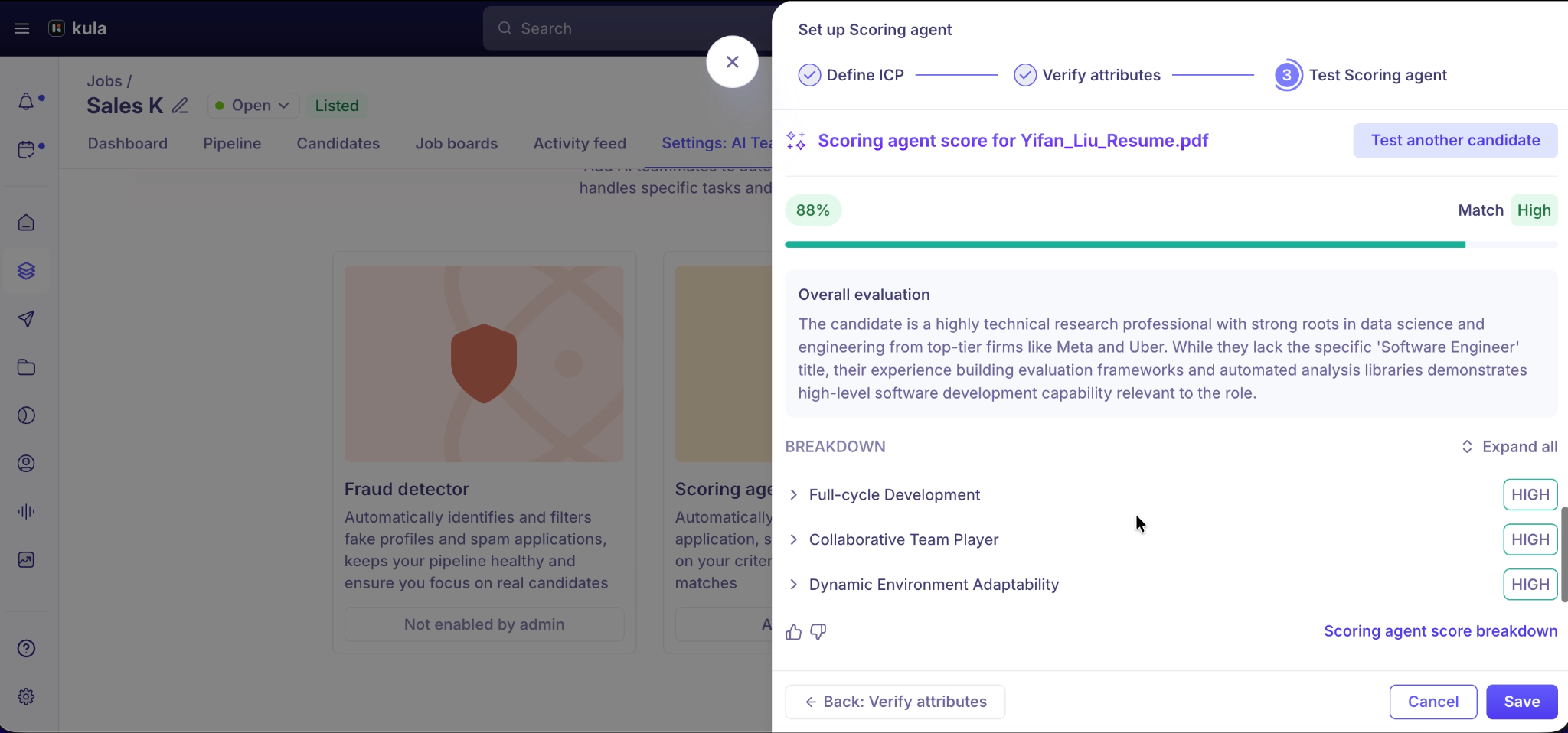The image size is (1568, 733).
Task: Expand the Full-cycle Development row
Action: [x=1171, y=495]
